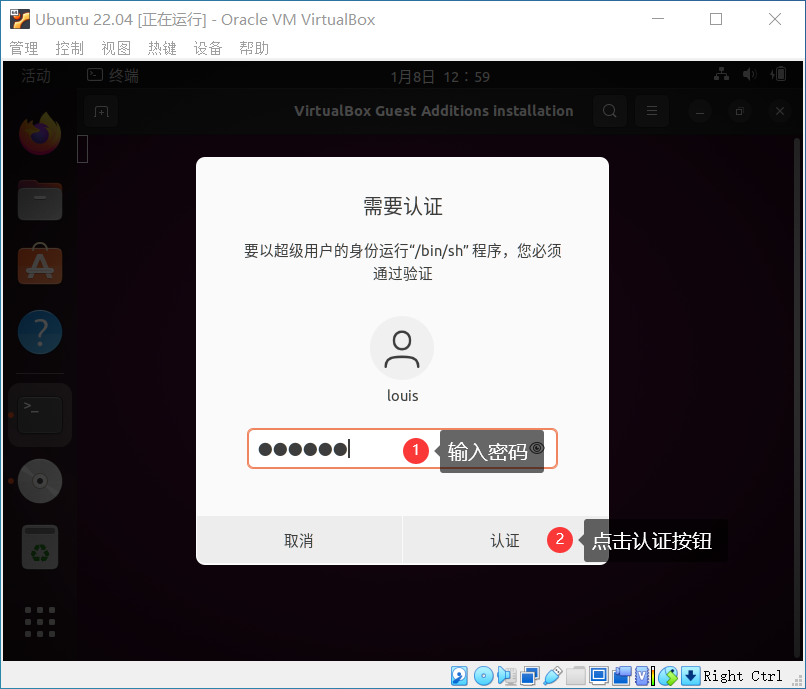Click the USB devices status icon
This screenshot has width=806, height=689.
[x=555, y=675]
